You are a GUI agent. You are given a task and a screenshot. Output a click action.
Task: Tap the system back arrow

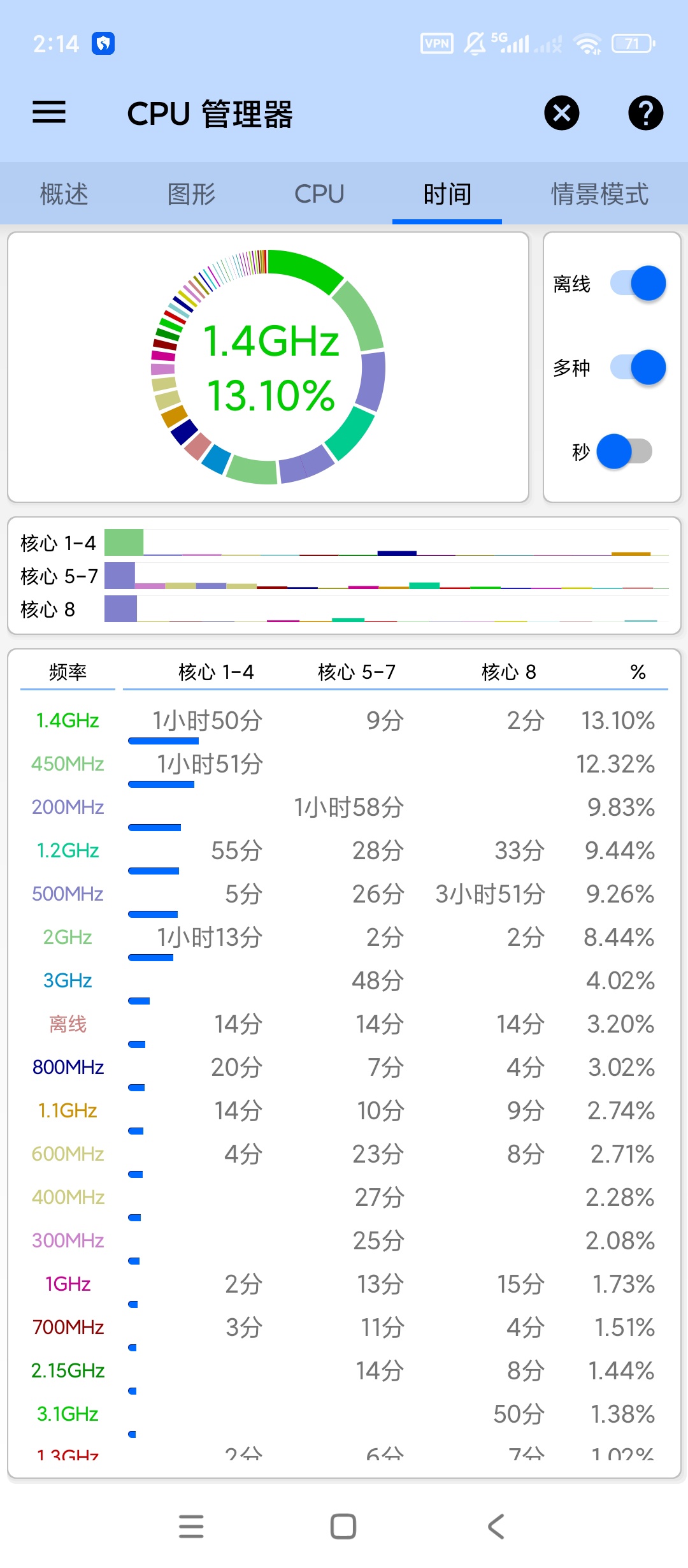pos(496,1526)
